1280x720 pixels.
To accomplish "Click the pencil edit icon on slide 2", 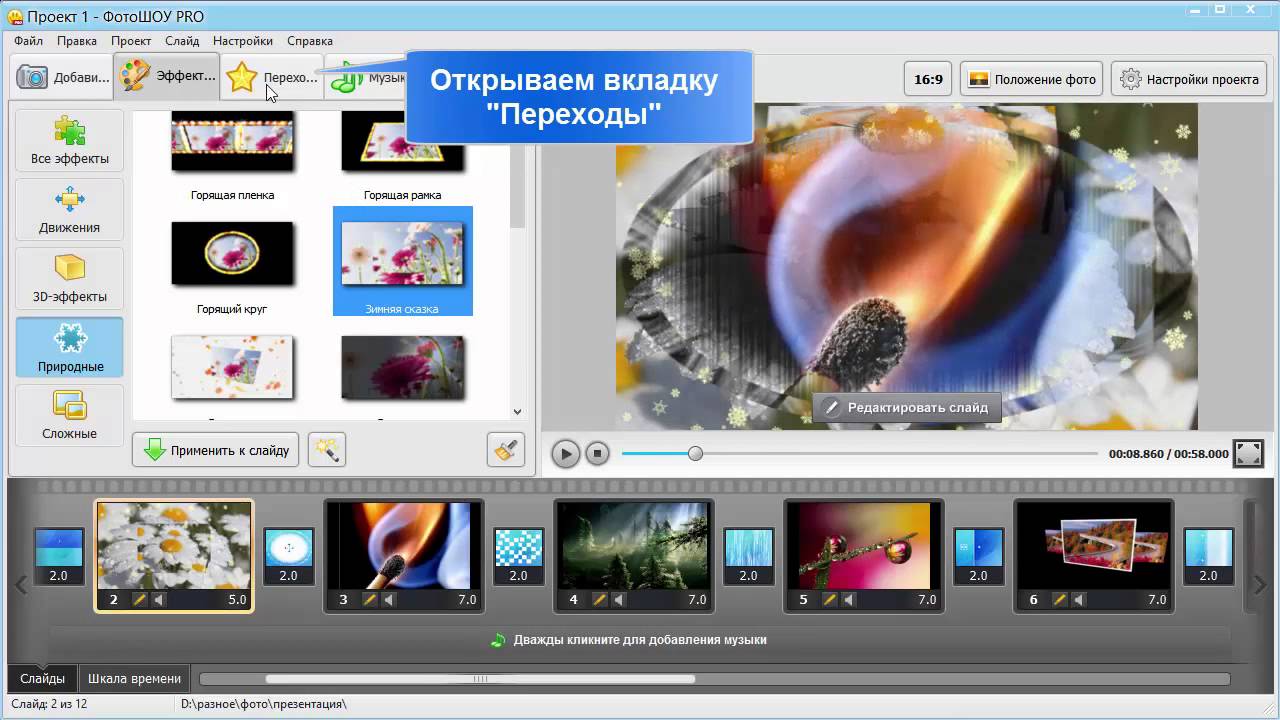I will [139, 600].
